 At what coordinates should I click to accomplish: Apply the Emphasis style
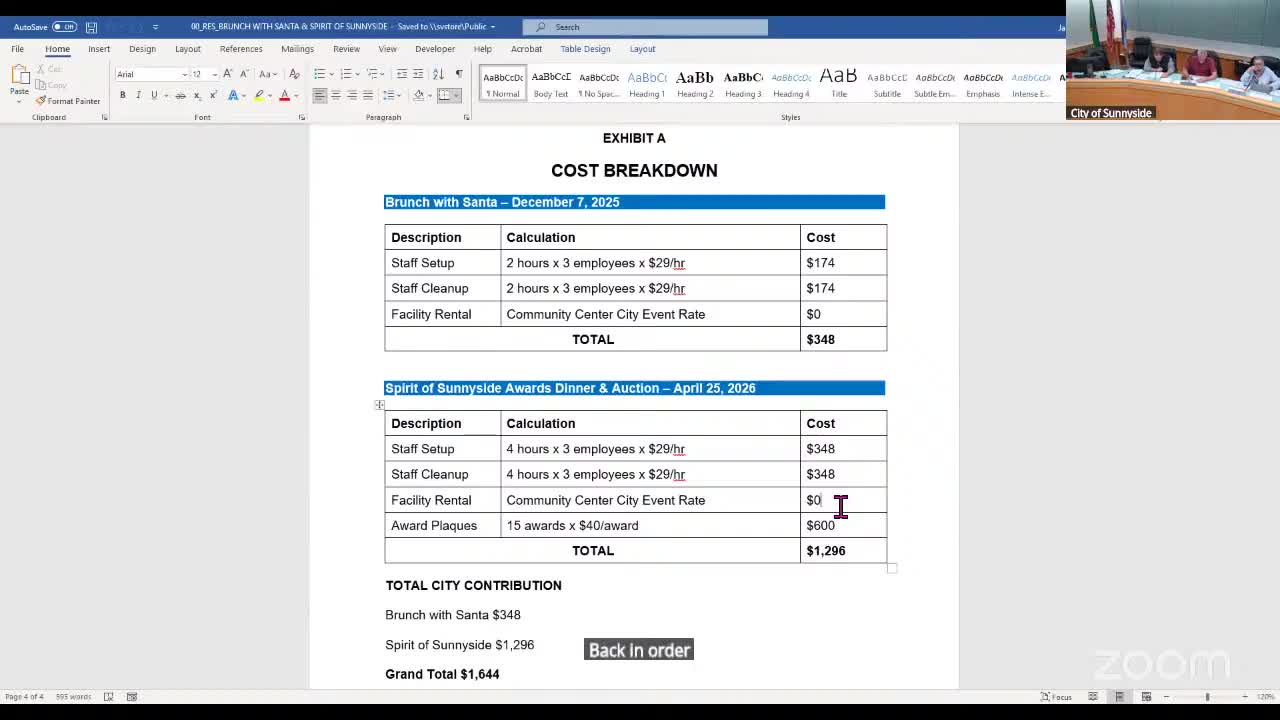point(983,84)
